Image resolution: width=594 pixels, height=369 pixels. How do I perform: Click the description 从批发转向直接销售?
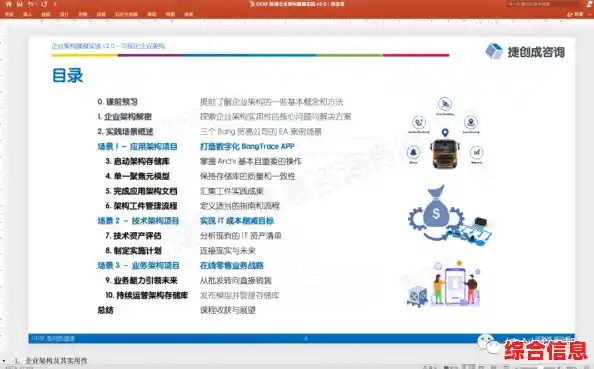236,280
